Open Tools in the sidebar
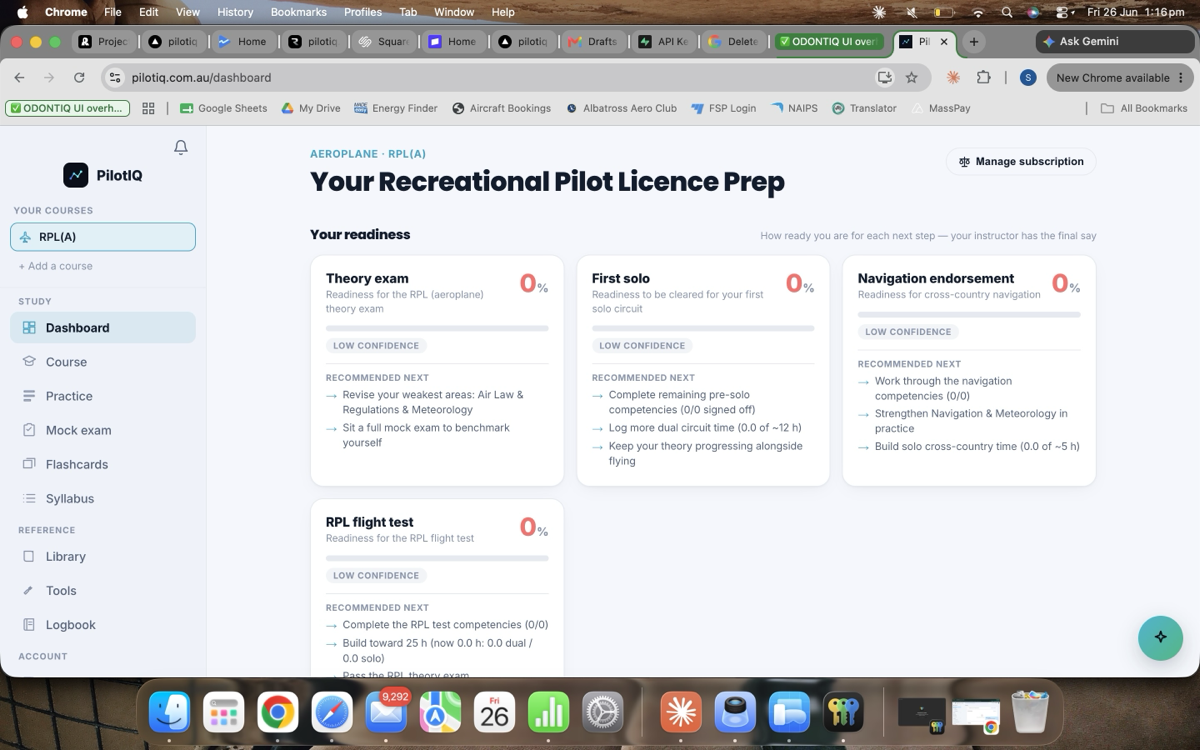 tap(103, 590)
